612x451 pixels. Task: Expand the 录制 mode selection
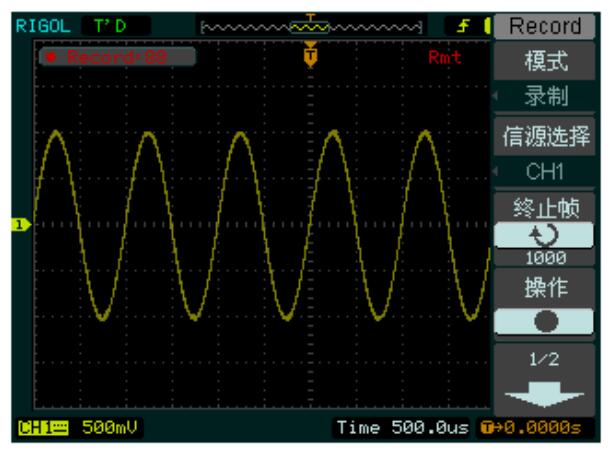click(546, 98)
